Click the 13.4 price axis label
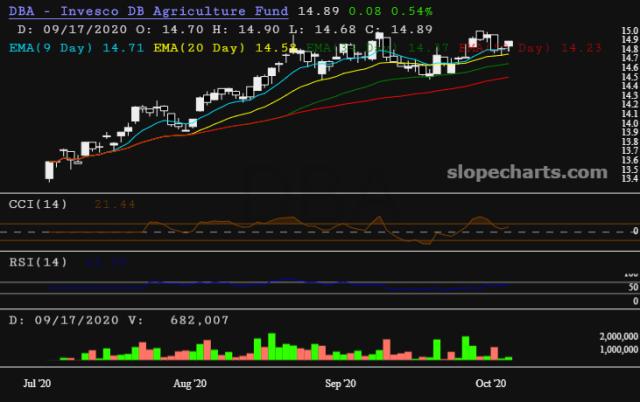The height and width of the screenshot is (402, 640). 628,180
